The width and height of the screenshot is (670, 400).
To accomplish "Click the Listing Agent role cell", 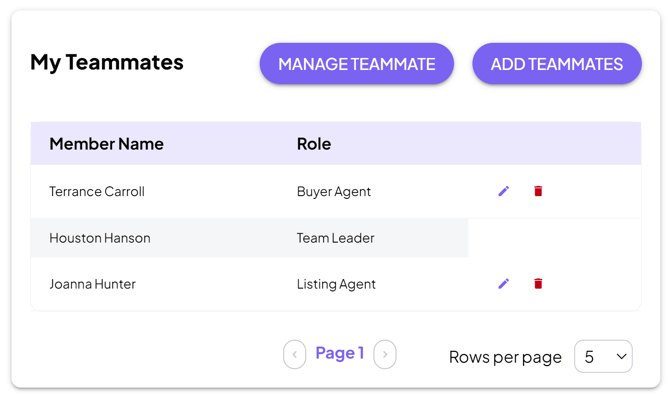I will coord(336,284).
